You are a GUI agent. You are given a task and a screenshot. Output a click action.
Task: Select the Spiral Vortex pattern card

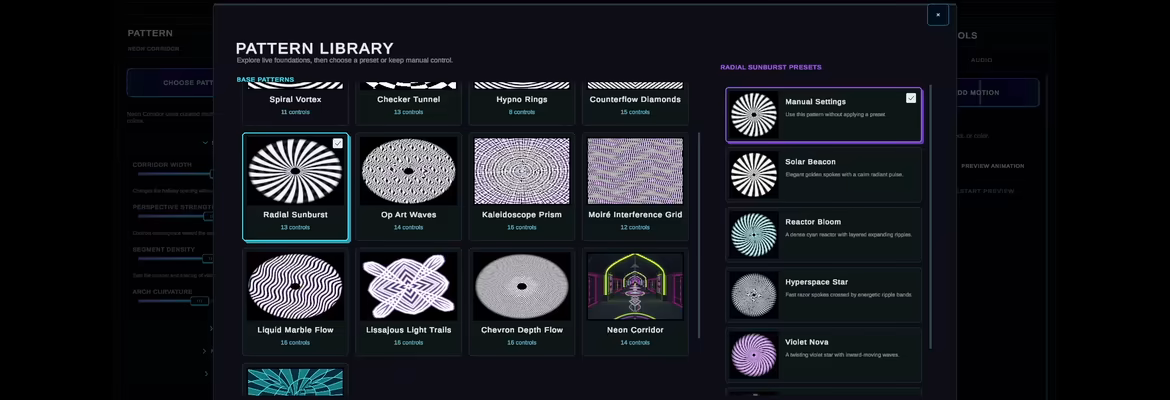295,103
